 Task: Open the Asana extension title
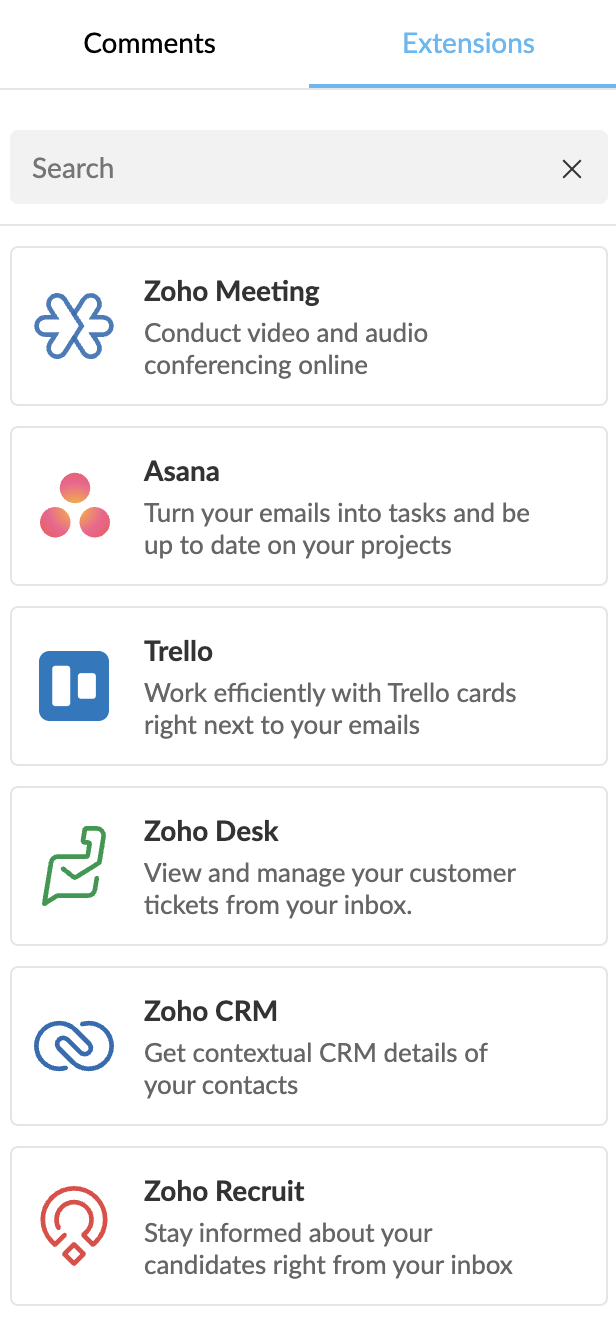[x=182, y=472]
